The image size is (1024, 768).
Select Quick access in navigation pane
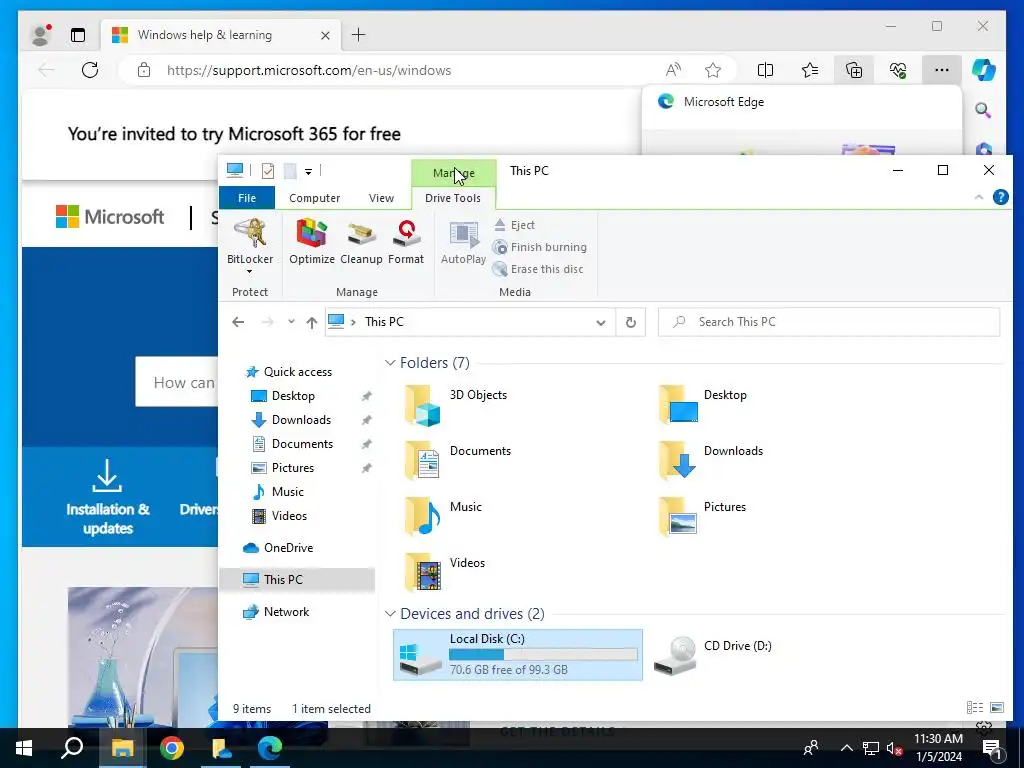tap(297, 372)
